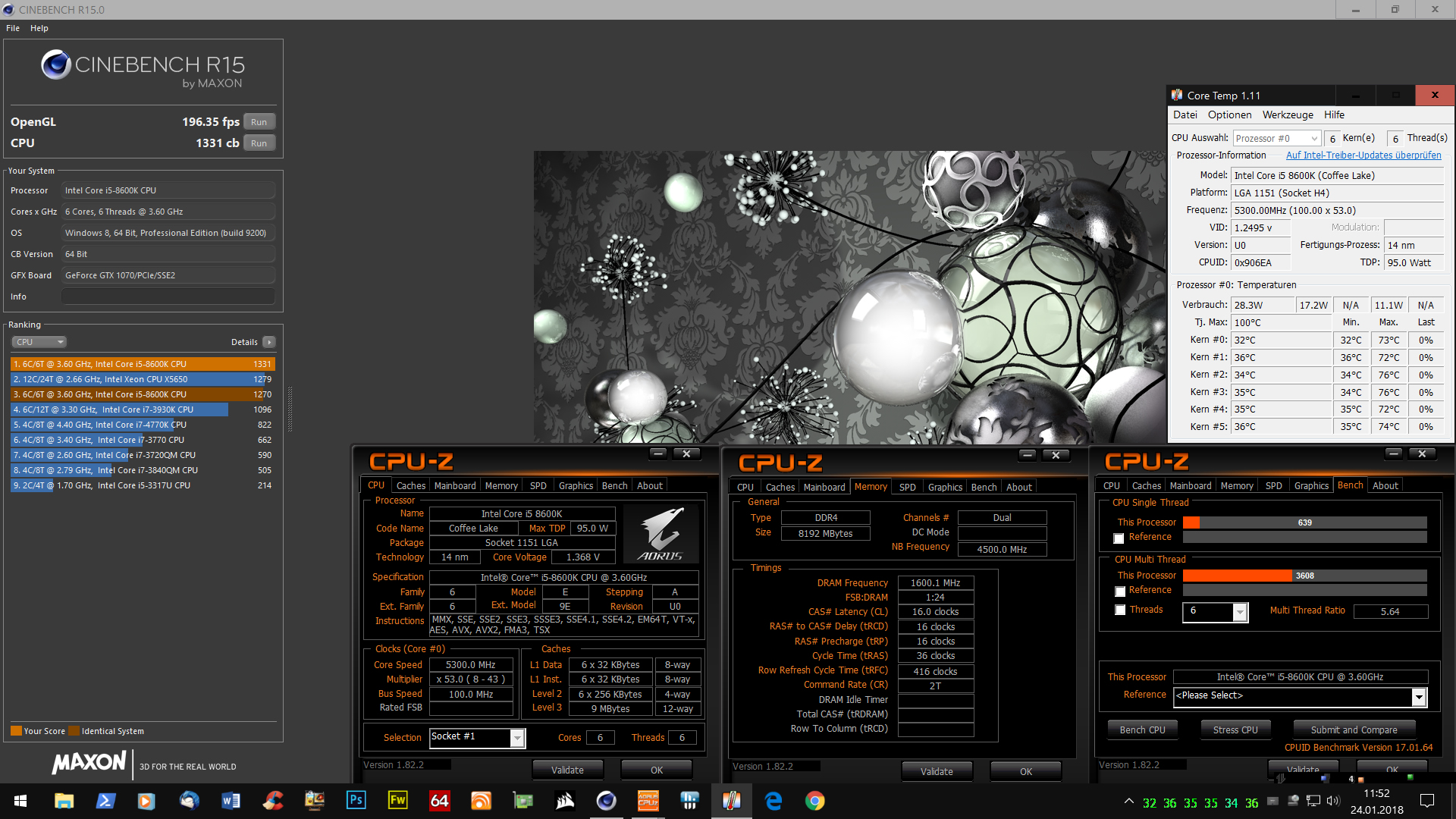Open the network tray icon
1456x819 pixels.
coord(1313,801)
